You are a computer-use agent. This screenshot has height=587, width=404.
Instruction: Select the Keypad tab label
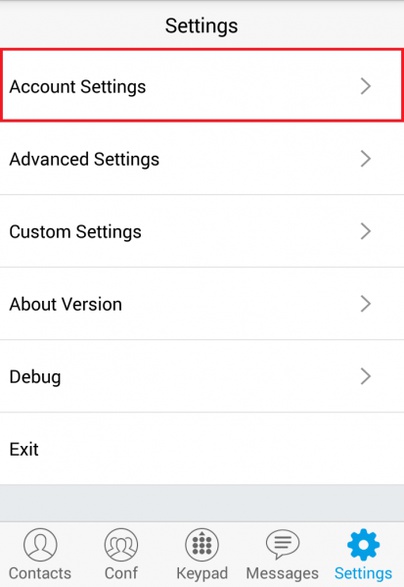pyautogui.click(x=202, y=574)
